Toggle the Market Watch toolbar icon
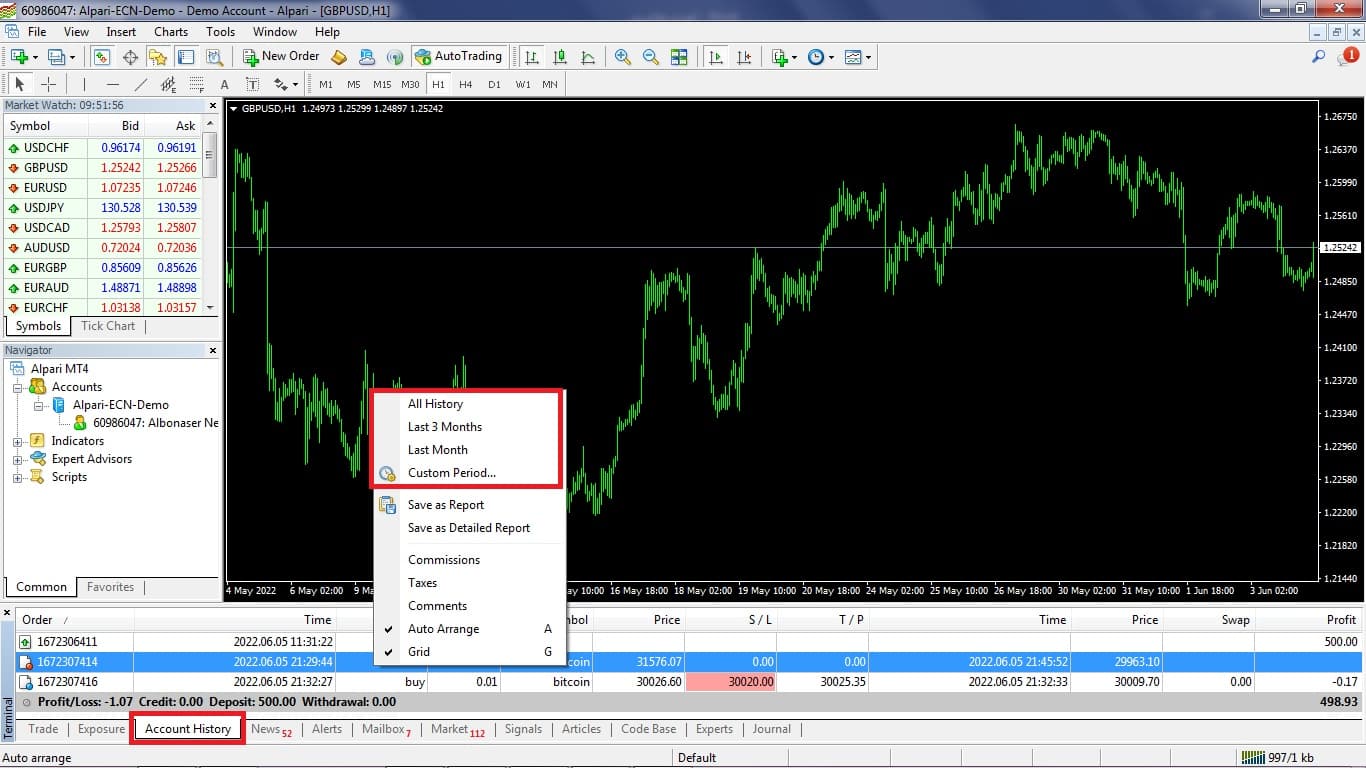Image resolution: width=1366 pixels, height=768 pixels. tap(102, 57)
